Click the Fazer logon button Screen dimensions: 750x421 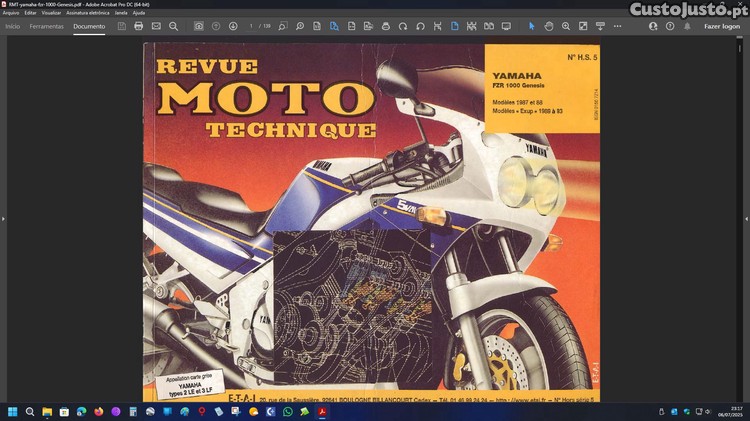click(722, 26)
